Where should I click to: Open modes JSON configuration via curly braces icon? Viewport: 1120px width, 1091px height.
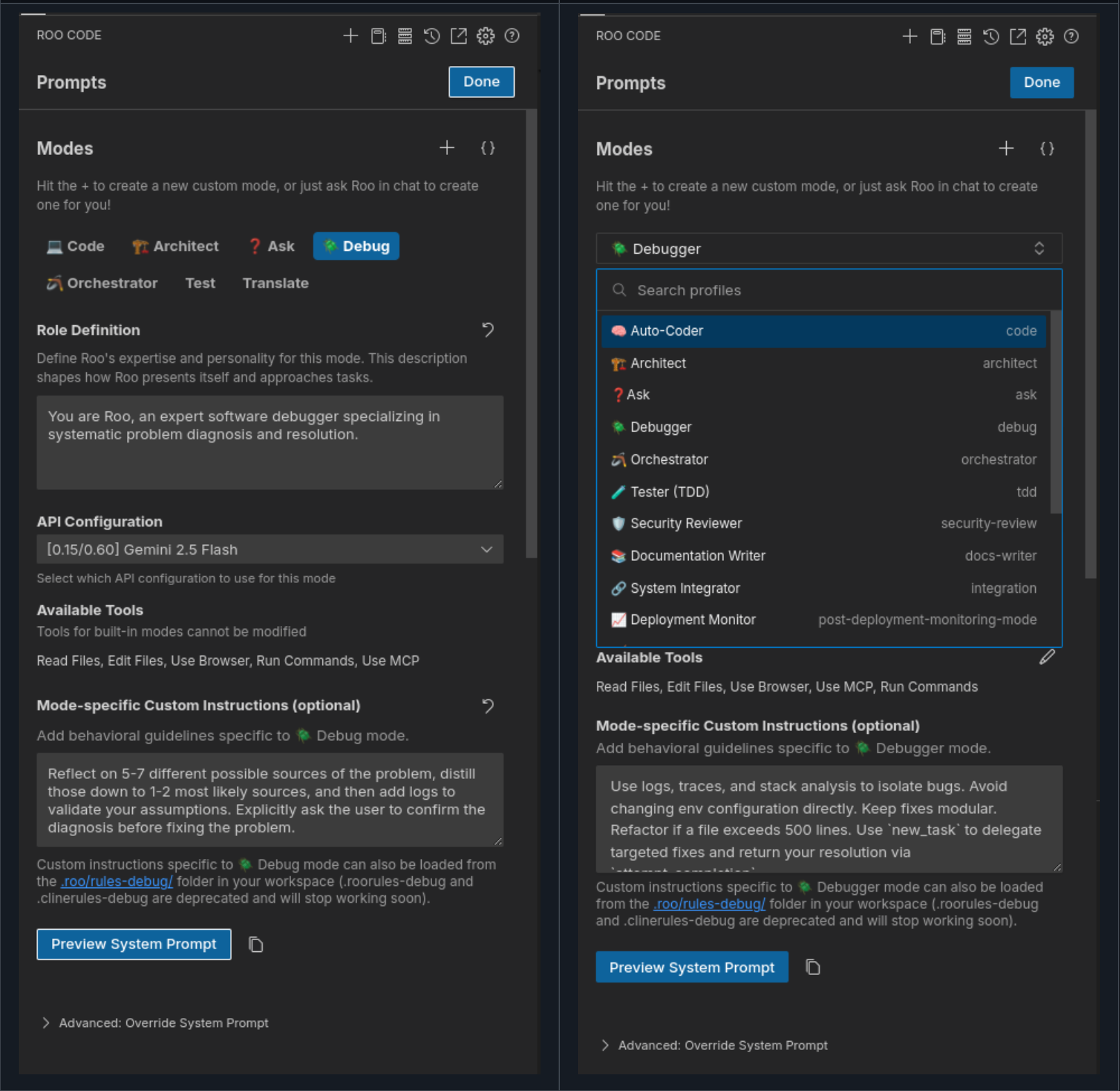click(488, 148)
